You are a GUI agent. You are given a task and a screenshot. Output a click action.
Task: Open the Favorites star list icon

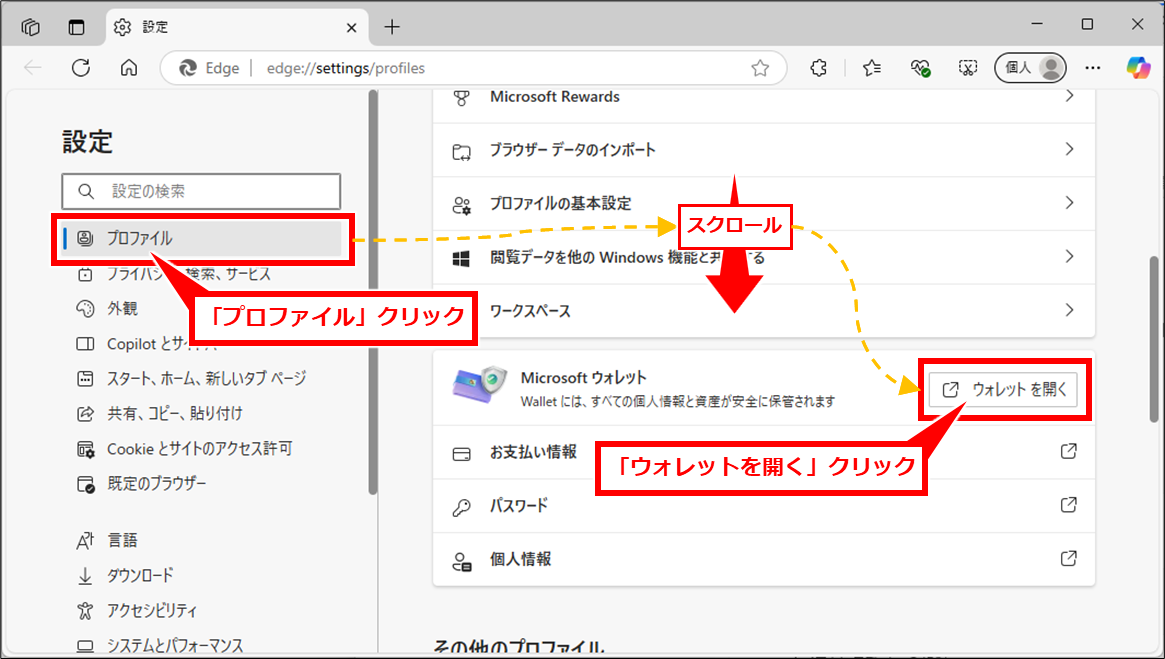pyautogui.click(x=871, y=68)
